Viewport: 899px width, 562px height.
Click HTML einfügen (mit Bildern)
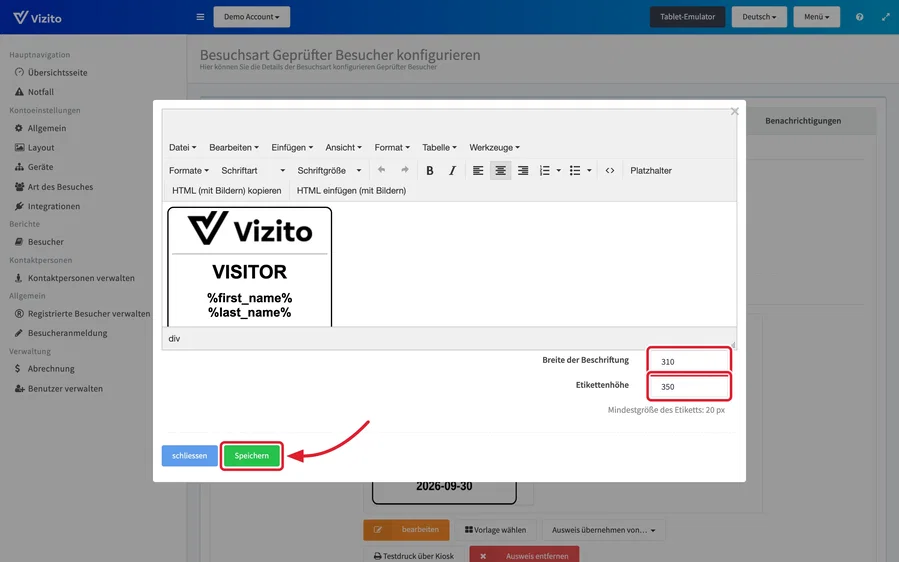(x=351, y=190)
